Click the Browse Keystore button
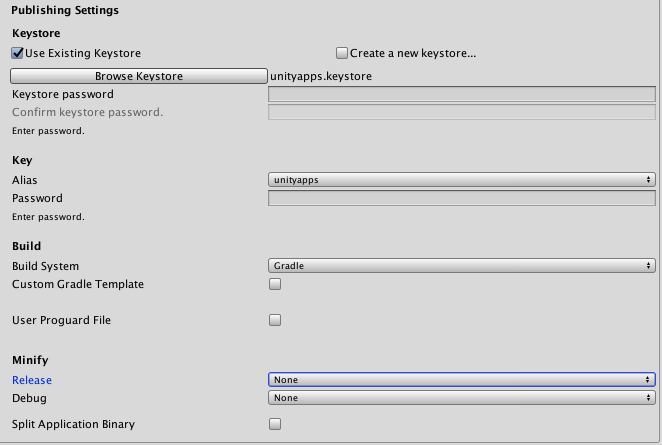The image size is (662, 445). (x=139, y=76)
